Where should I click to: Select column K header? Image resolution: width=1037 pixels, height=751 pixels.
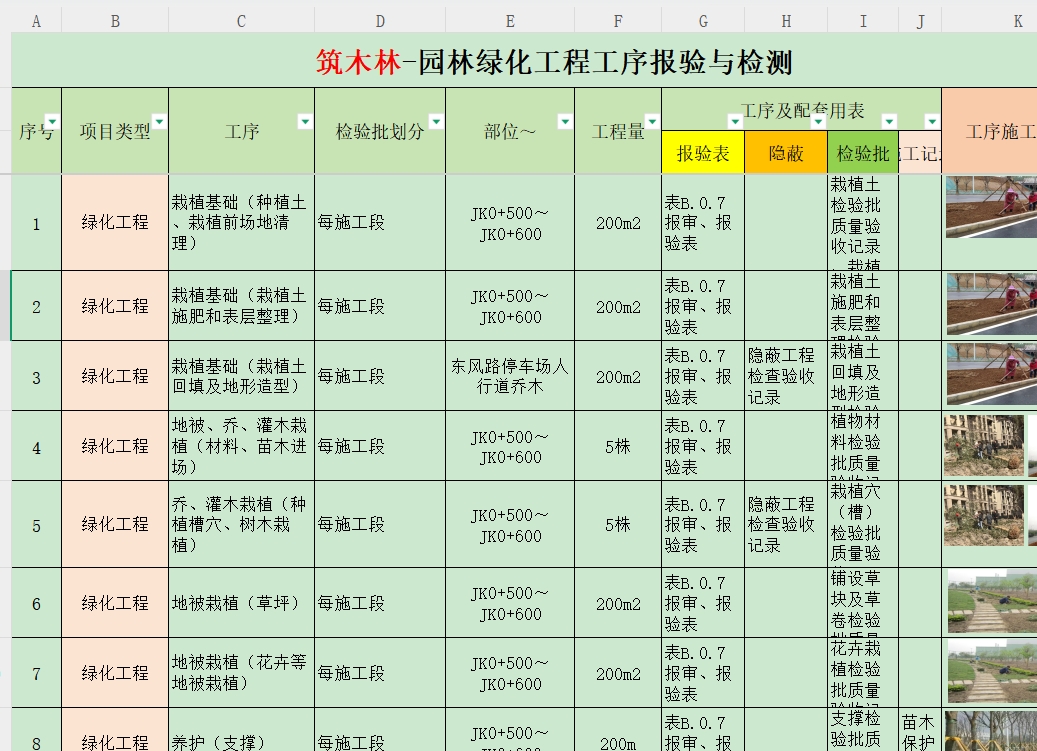click(989, 21)
